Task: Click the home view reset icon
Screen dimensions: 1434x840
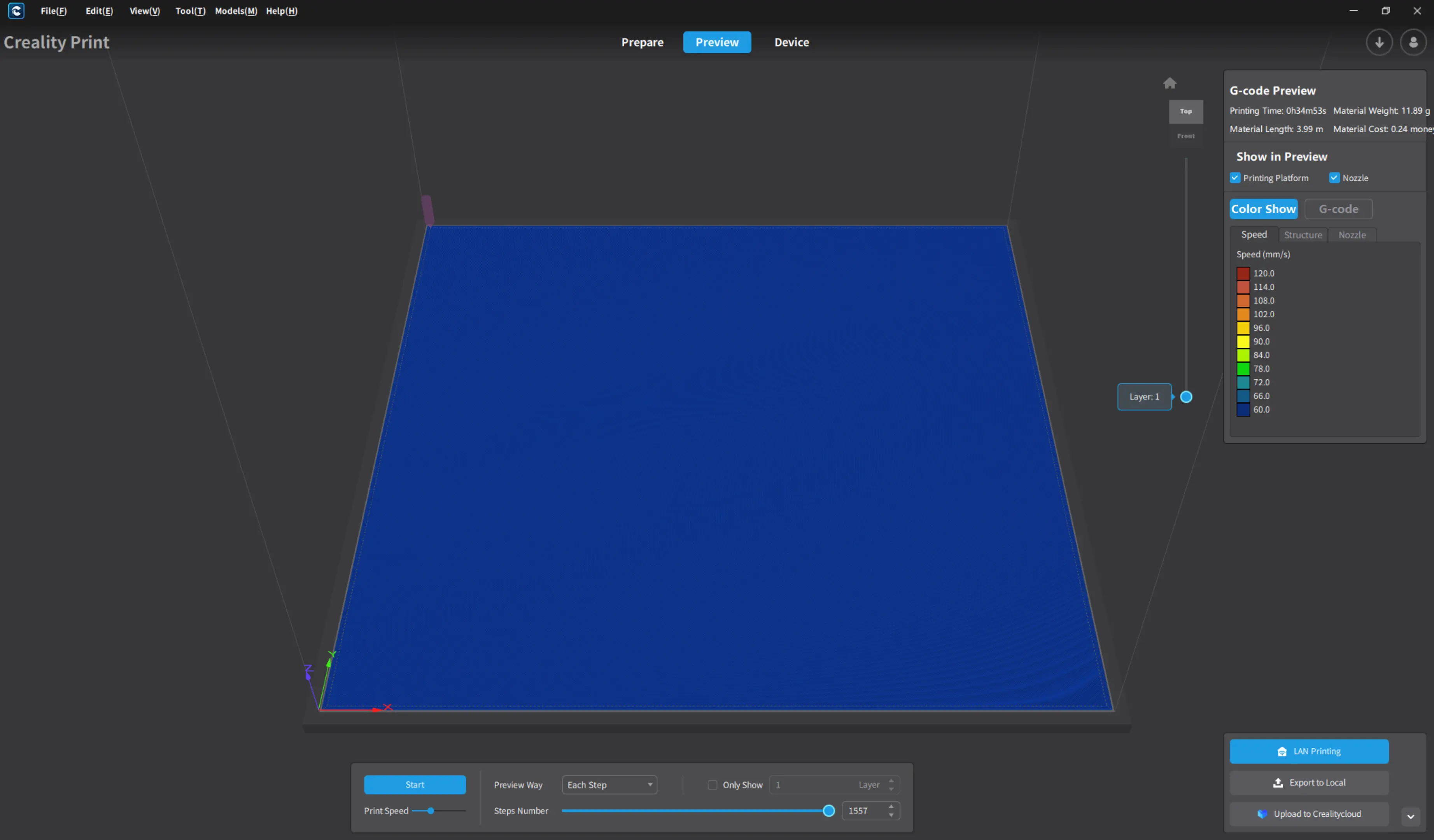Action: [x=1170, y=83]
